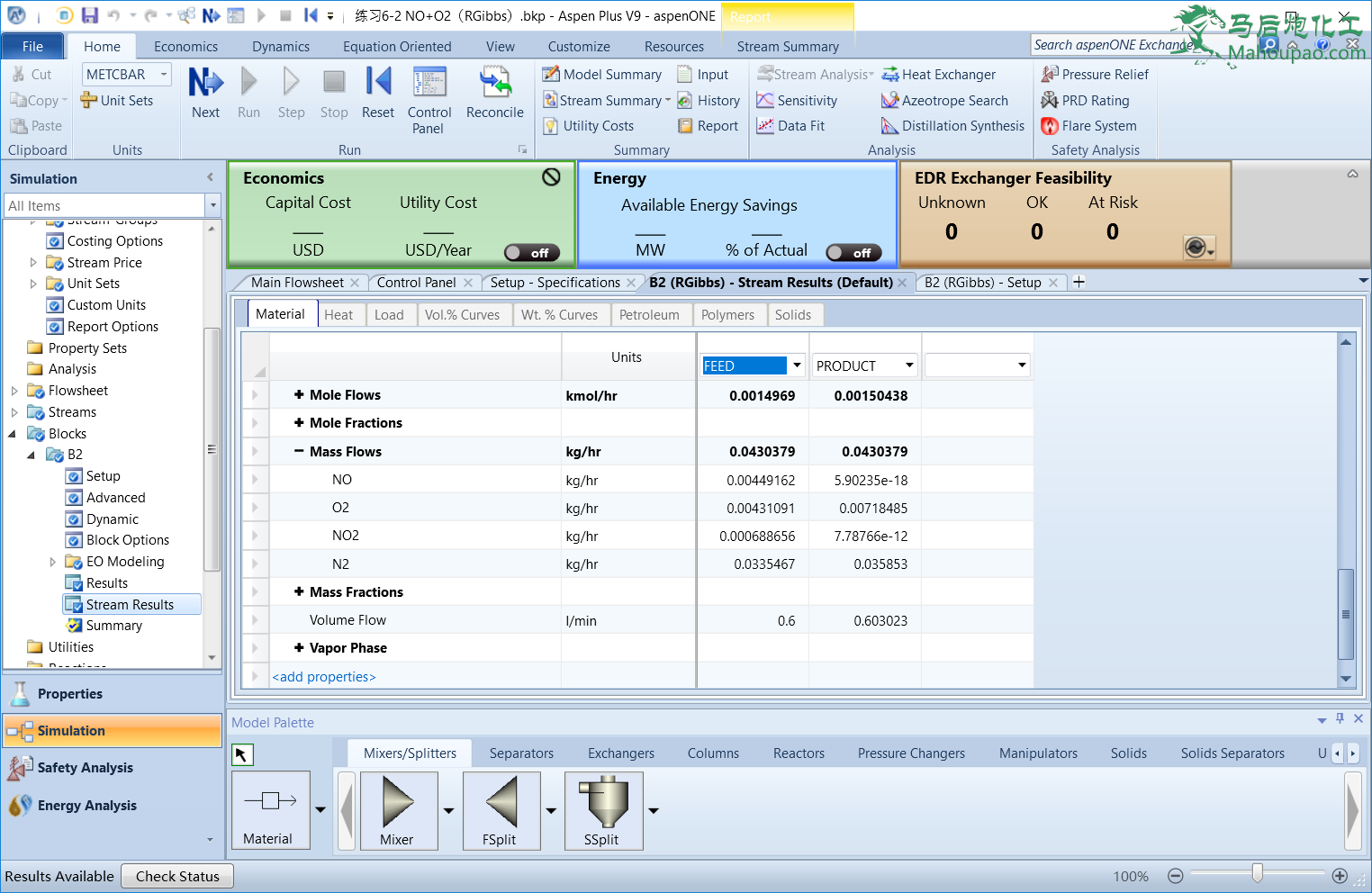
Task: Open the Input summary file
Action: pyautogui.click(x=703, y=75)
